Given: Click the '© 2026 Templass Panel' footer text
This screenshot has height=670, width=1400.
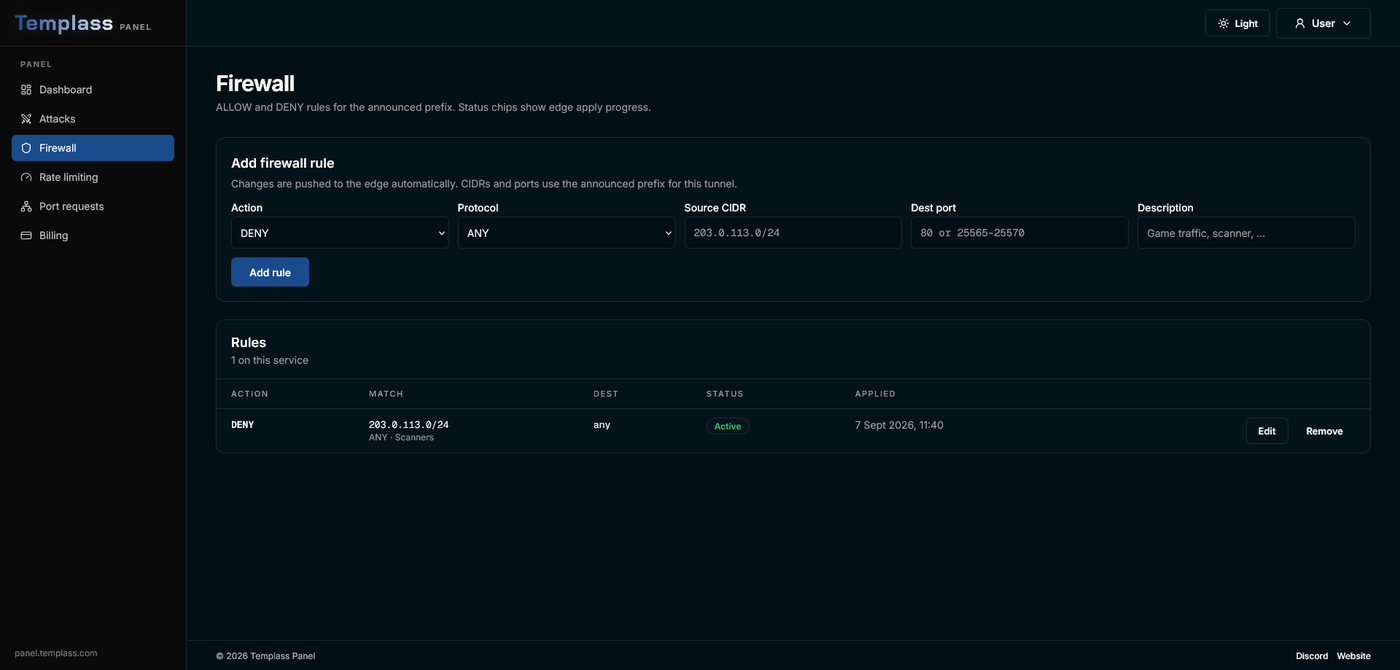Looking at the screenshot, I should click(x=265, y=656).
